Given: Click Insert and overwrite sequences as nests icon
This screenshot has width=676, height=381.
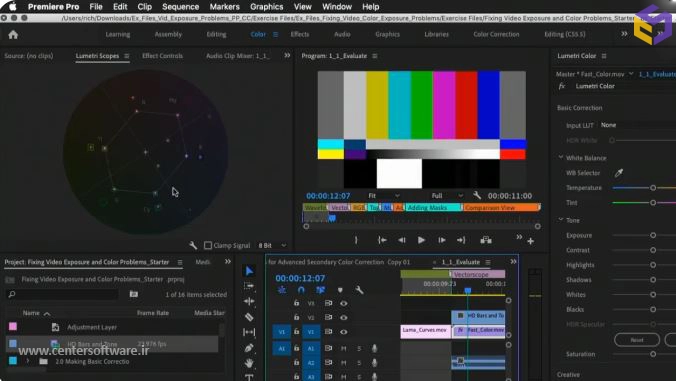Looking at the screenshot, I should point(282,290).
